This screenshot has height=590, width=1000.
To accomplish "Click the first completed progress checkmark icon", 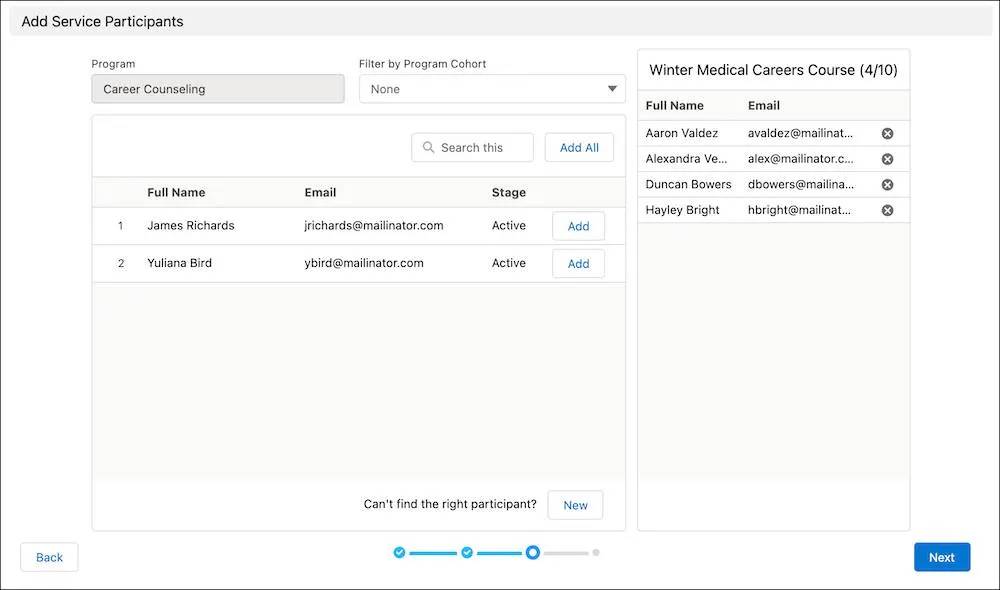I will [x=399, y=551].
